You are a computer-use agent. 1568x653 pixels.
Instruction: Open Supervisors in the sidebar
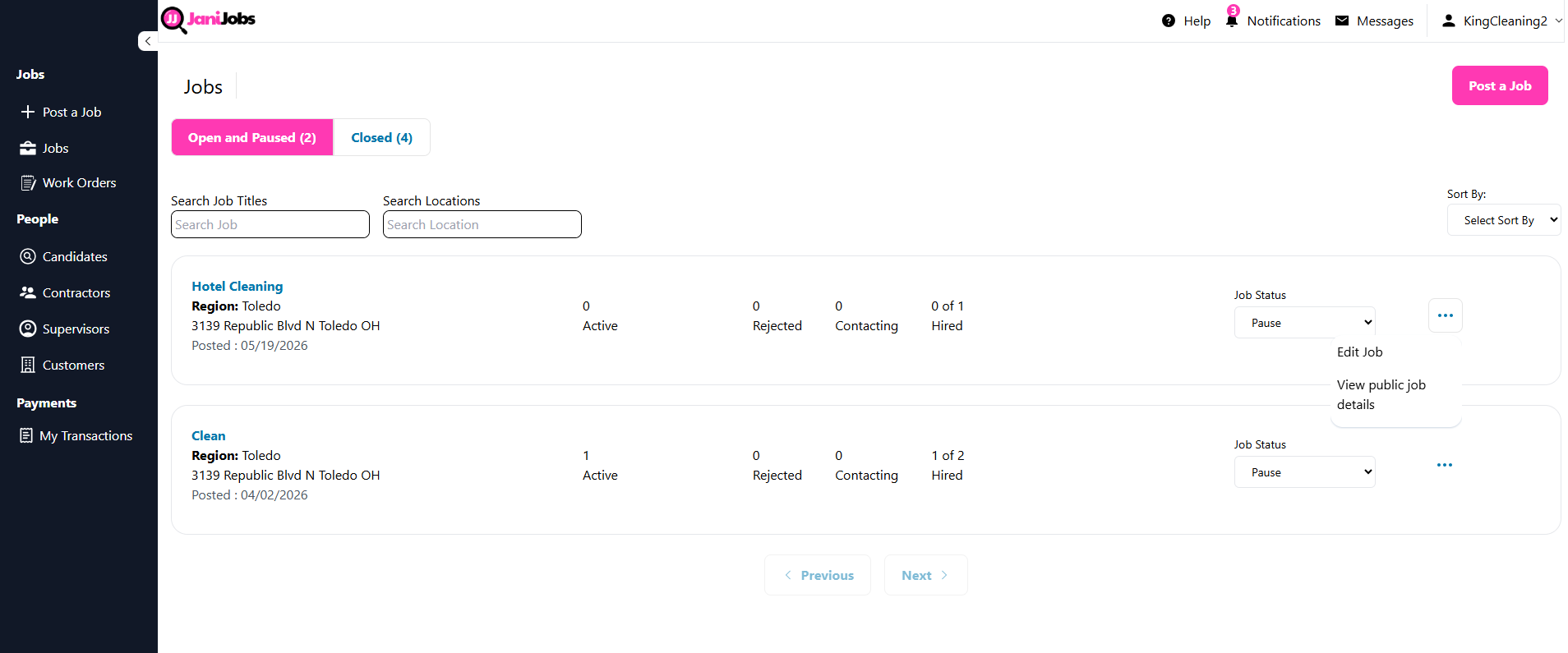pyautogui.click(x=76, y=329)
